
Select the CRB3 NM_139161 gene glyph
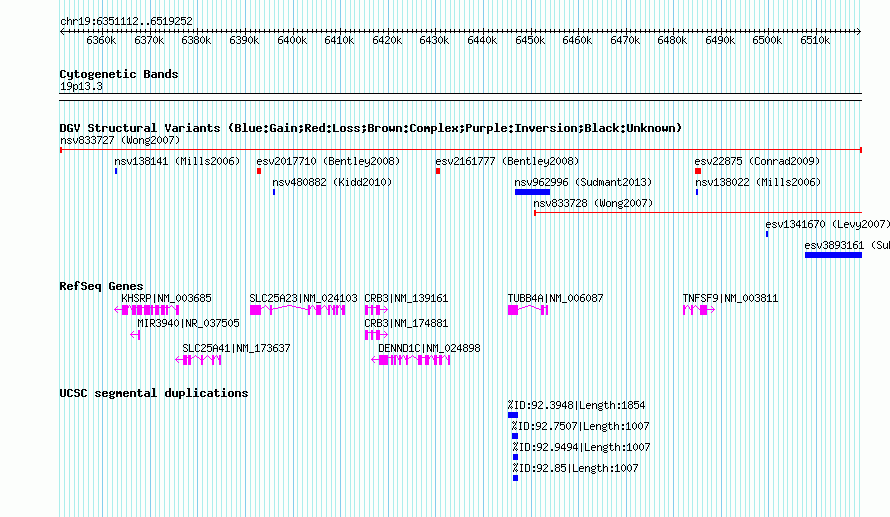coord(376,310)
